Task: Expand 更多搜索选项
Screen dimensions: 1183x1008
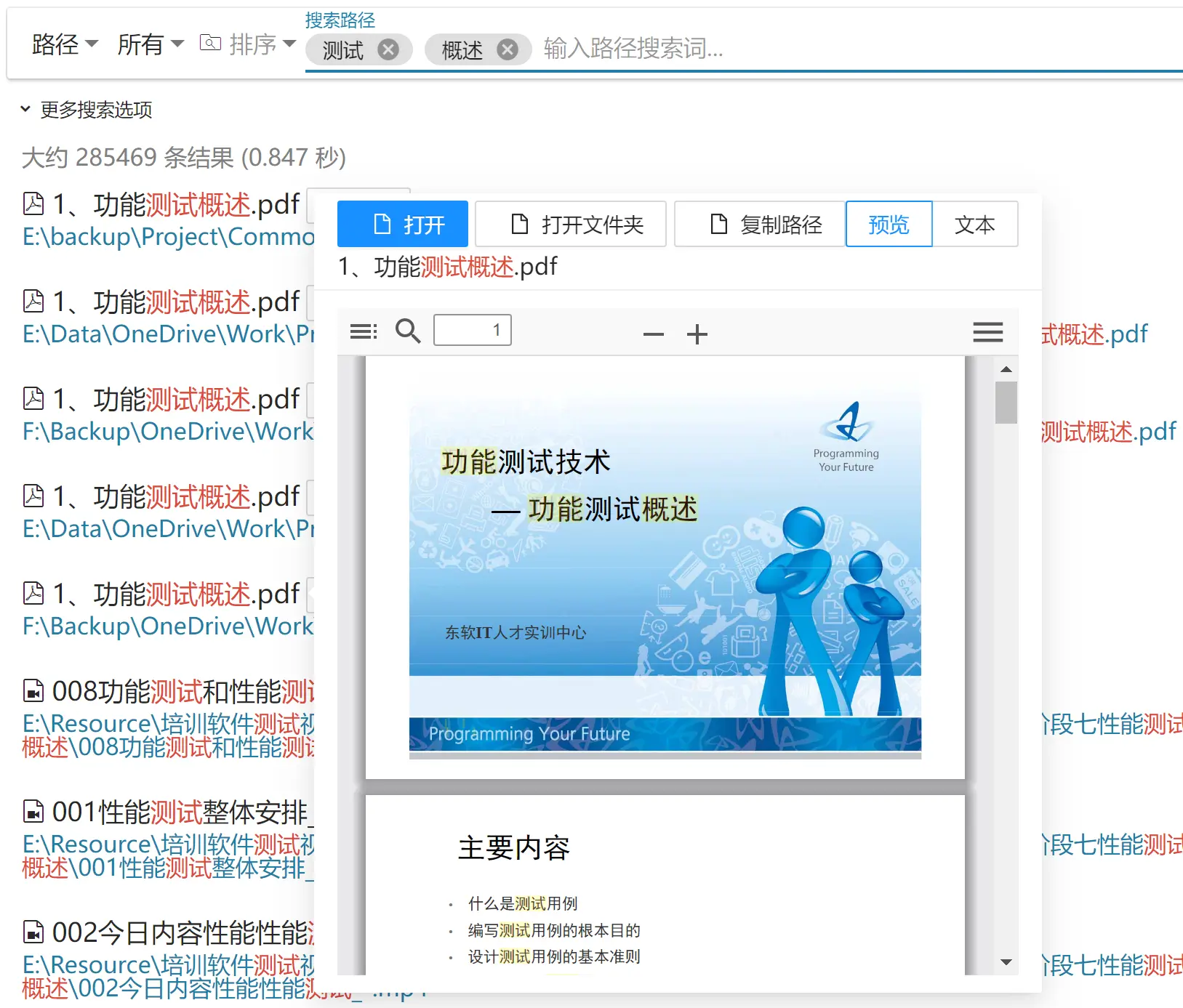Action: pos(87,110)
